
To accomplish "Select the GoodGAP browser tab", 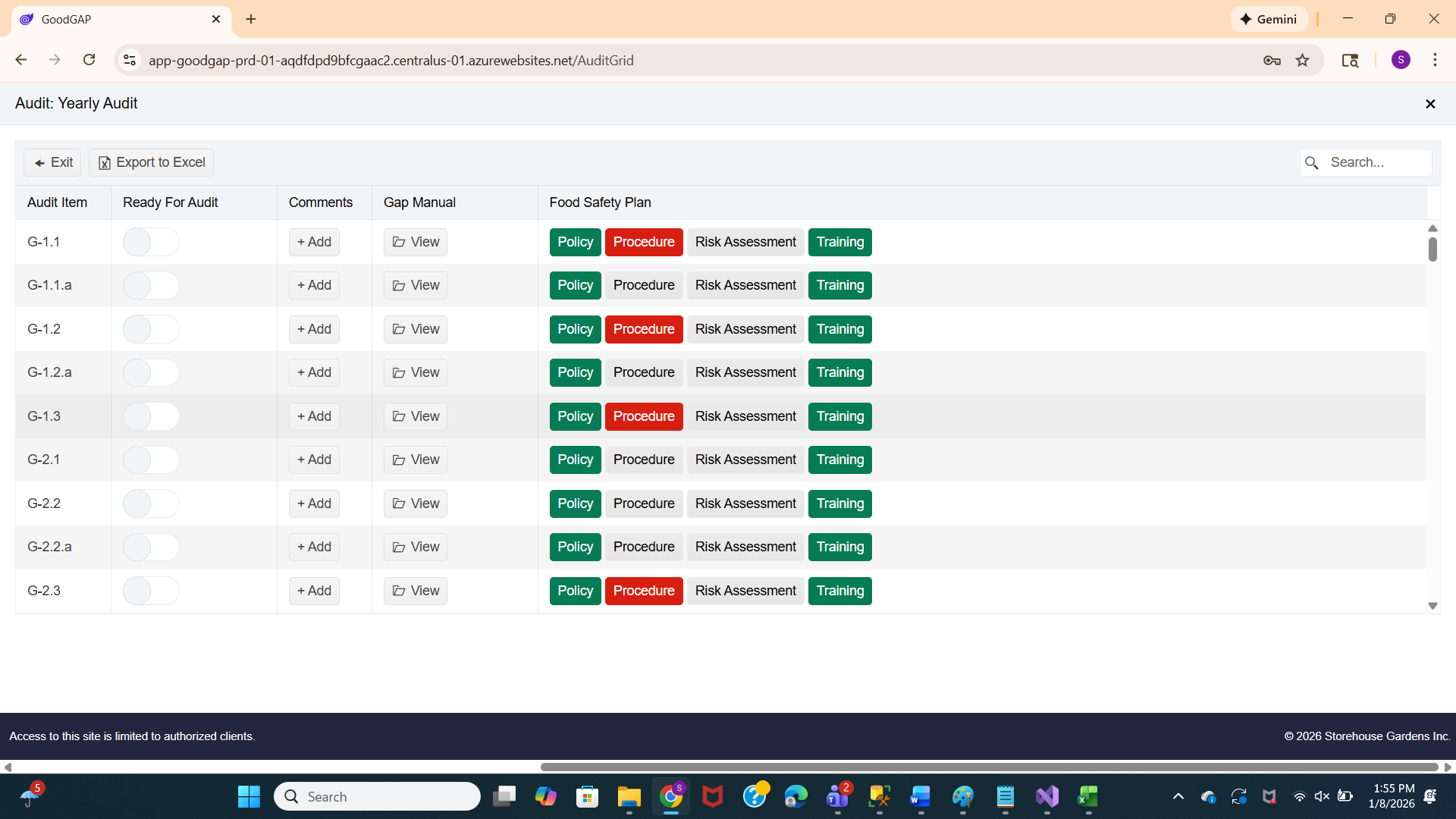I will [x=114, y=19].
